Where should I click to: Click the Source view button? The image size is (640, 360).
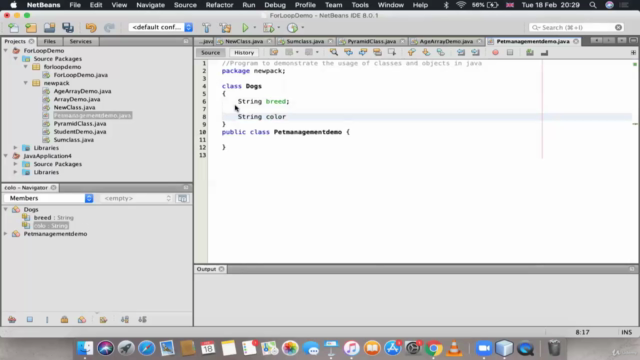(211, 52)
